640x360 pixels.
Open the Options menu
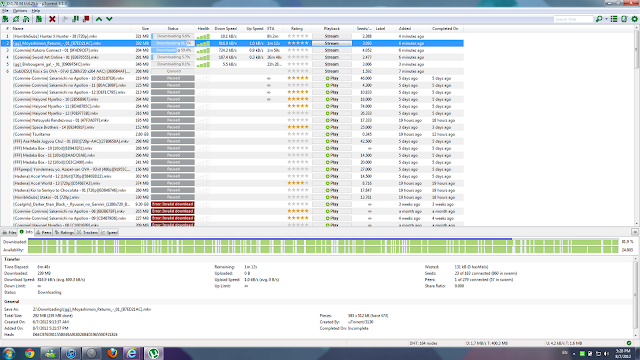click(x=20, y=11)
